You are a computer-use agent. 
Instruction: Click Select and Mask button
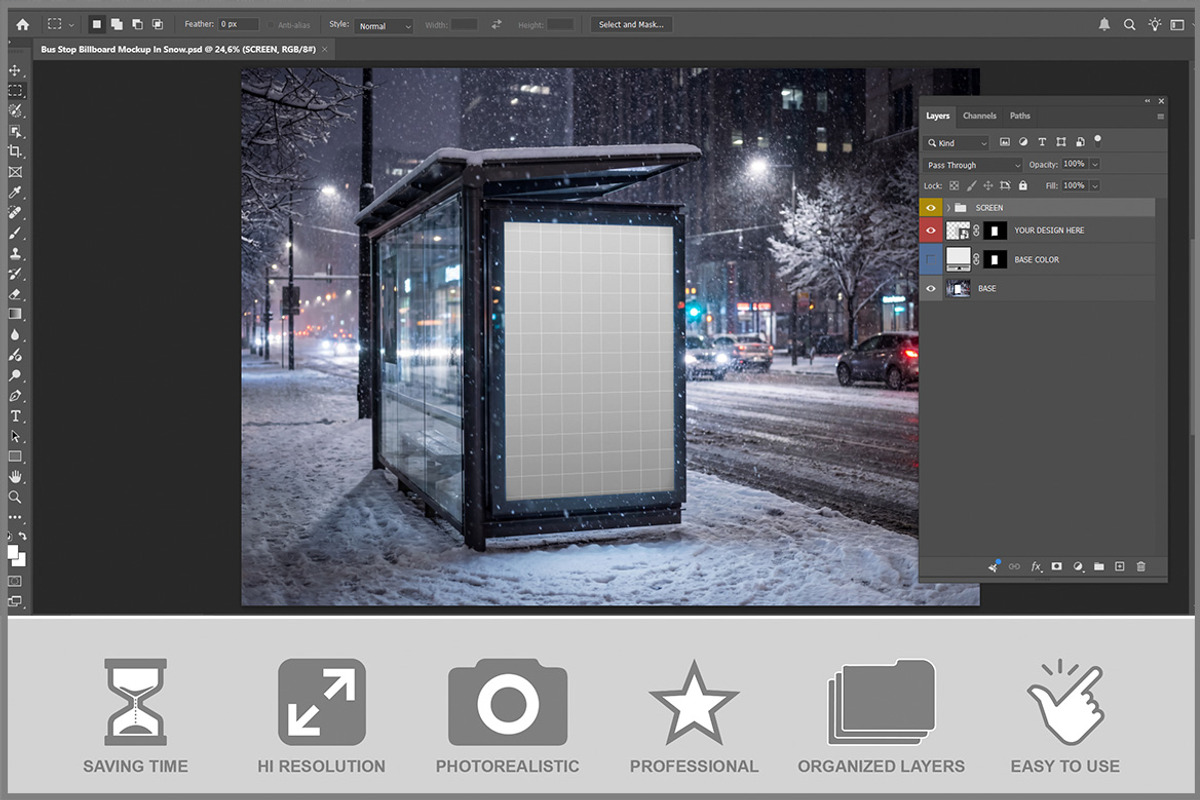630,24
